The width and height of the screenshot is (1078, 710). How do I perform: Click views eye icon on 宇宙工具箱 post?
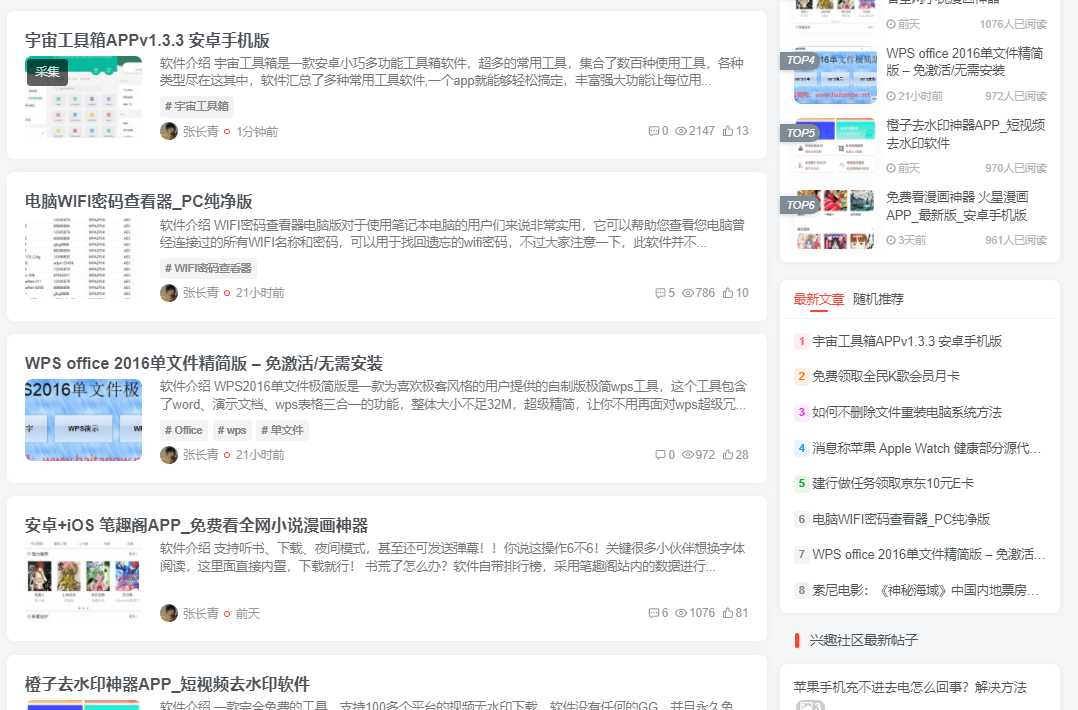coord(681,131)
